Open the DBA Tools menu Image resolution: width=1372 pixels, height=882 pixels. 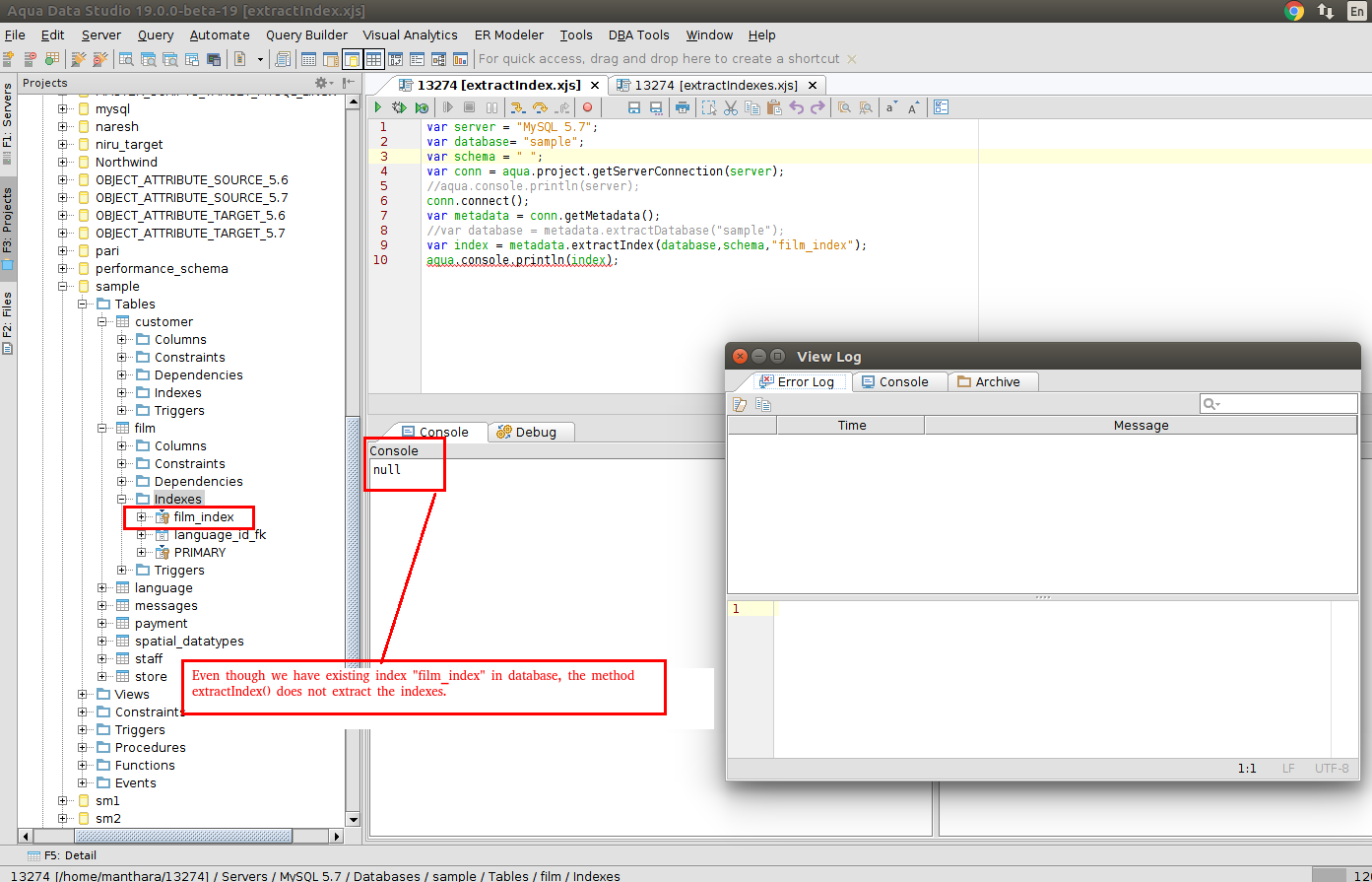tap(639, 34)
